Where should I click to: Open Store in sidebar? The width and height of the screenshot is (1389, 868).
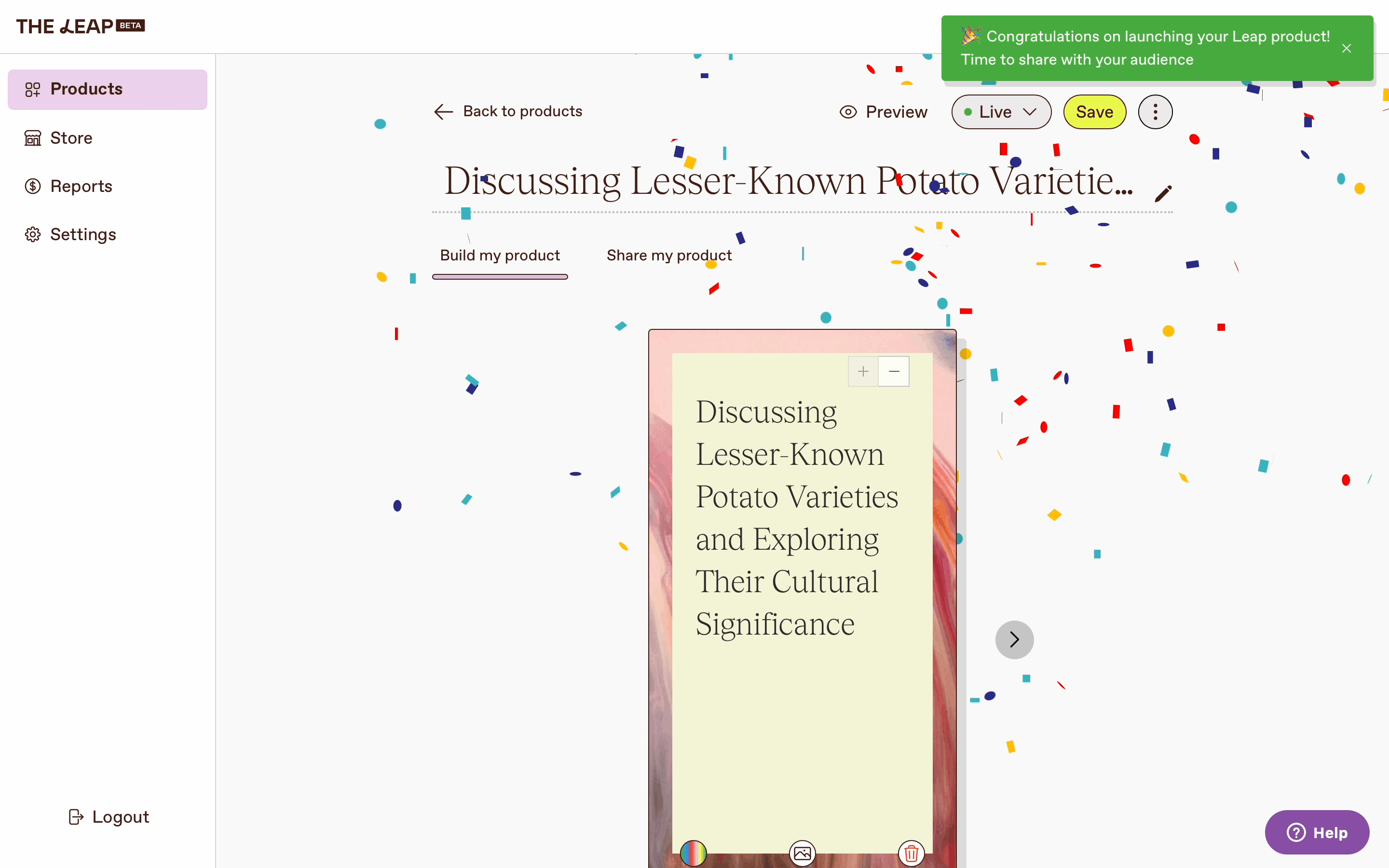(71, 138)
